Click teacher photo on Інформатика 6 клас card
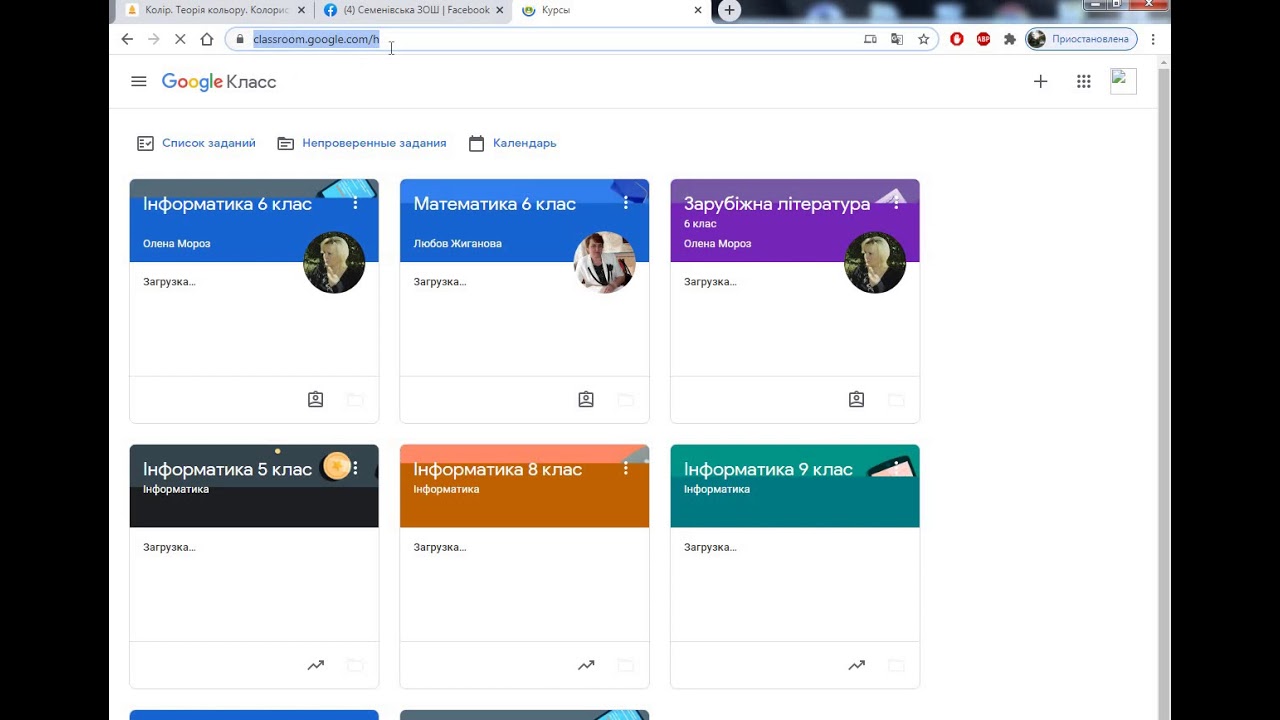Image resolution: width=1280 pixels, height=720 pixels. coord(334,262)
